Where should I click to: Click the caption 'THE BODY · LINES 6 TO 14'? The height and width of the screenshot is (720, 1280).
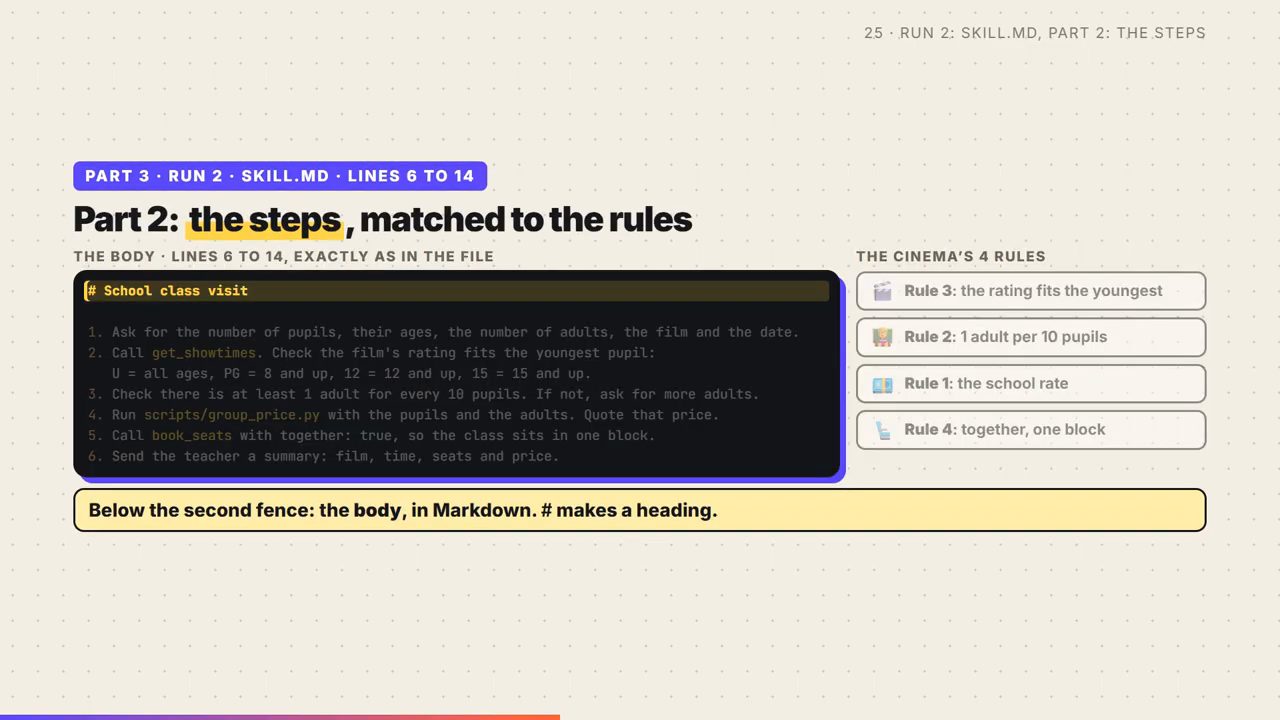click(x=284, y=256)
